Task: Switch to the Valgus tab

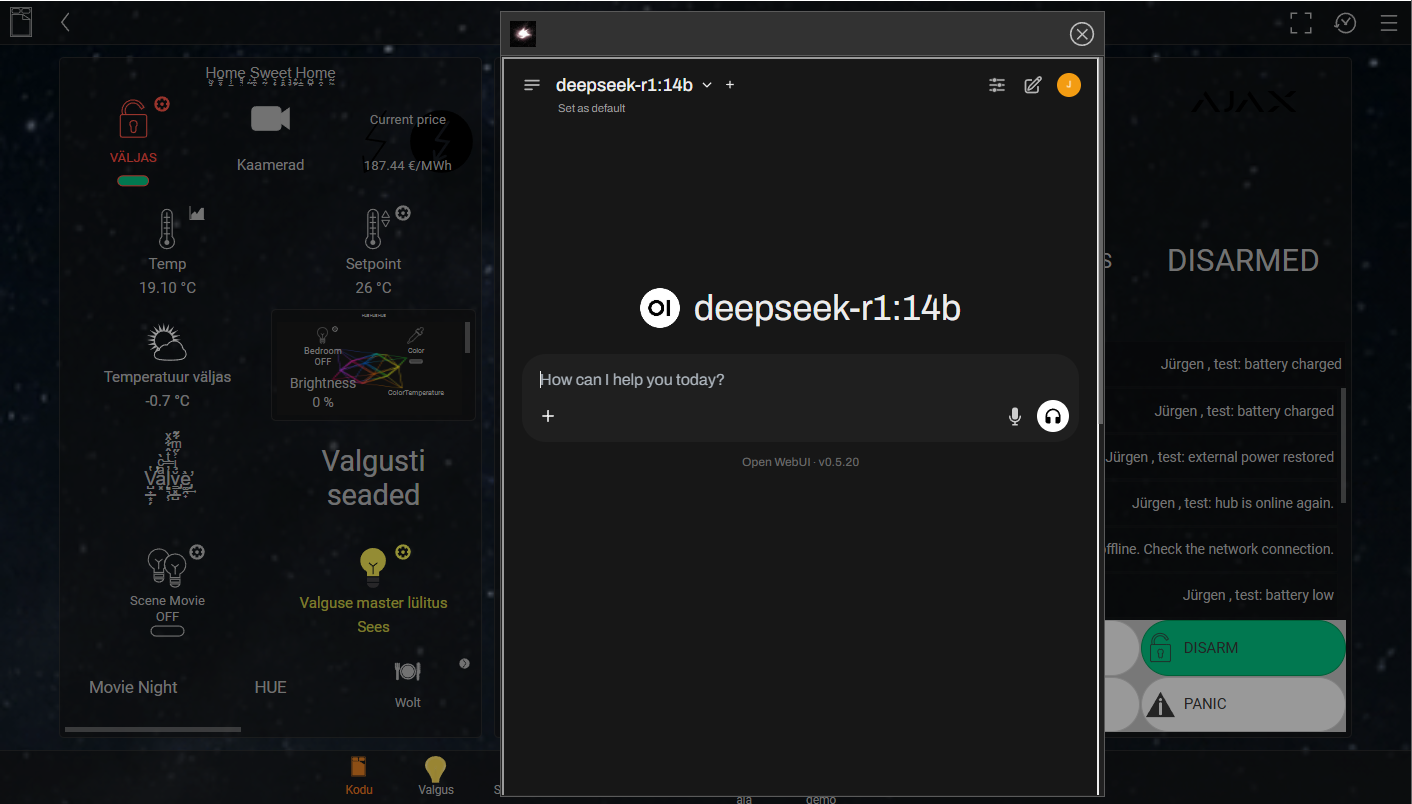Action: [436, 774]
